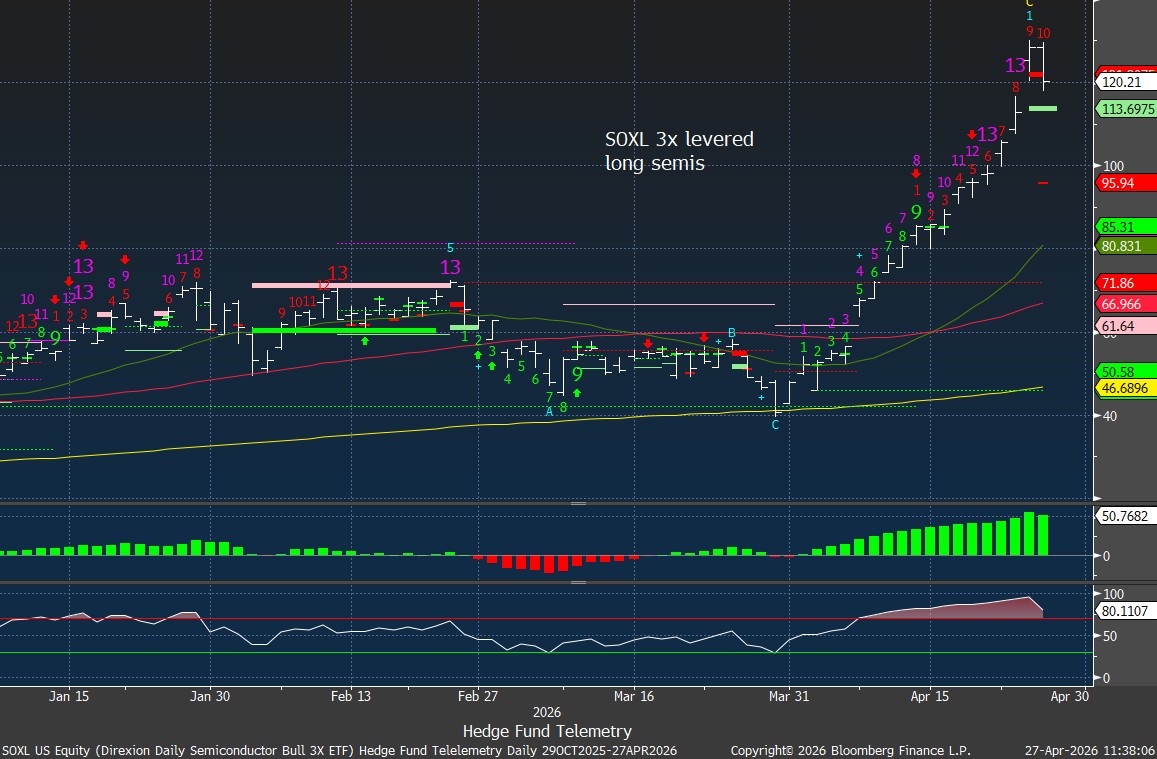This screenshot has height=759, width=1157.
Task: Click the 50.7682 histogram value label
Action: [x=1124, y=516]
